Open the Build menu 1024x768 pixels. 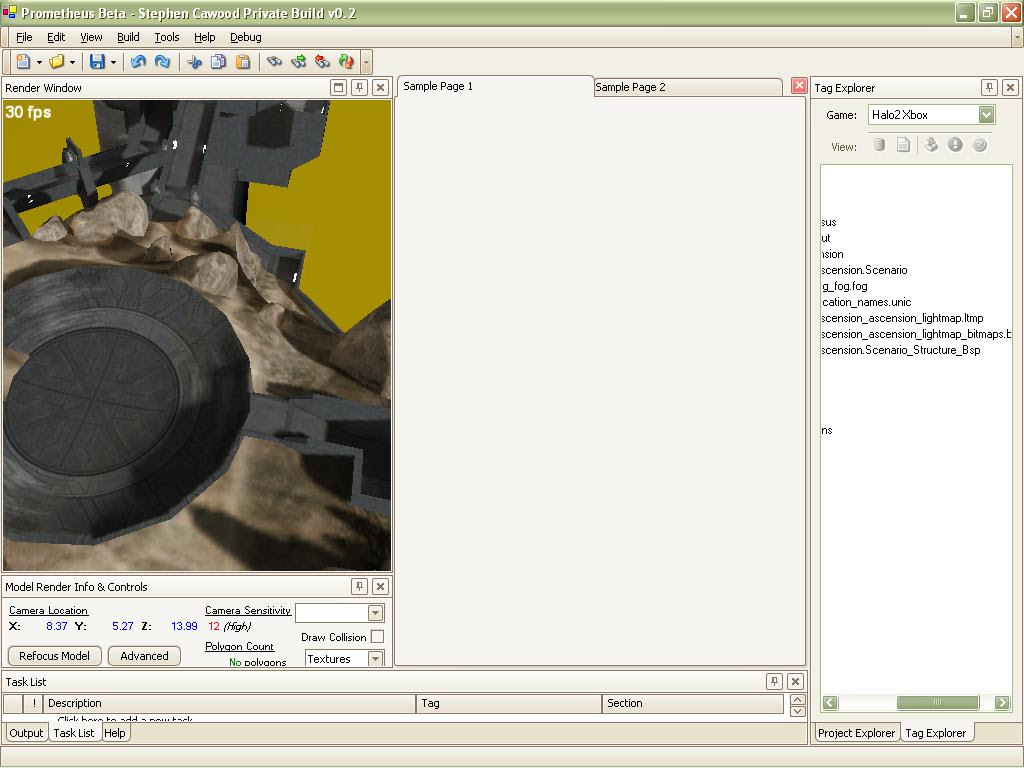pyautogui.click(x=128, y=37)
